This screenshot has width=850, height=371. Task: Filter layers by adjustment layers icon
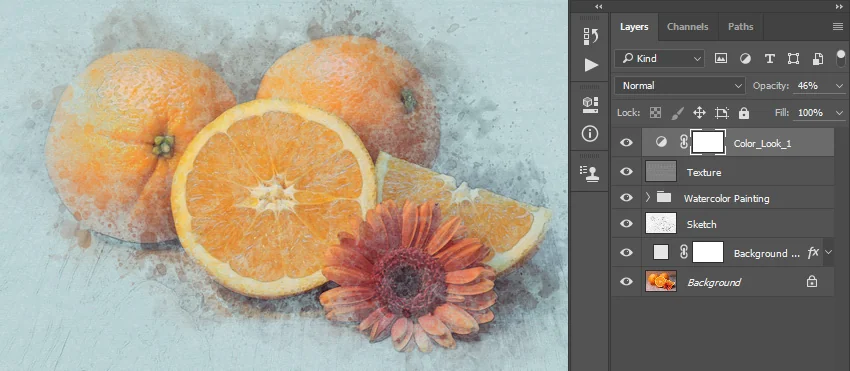pyautogui.click(x=745, y=59)
